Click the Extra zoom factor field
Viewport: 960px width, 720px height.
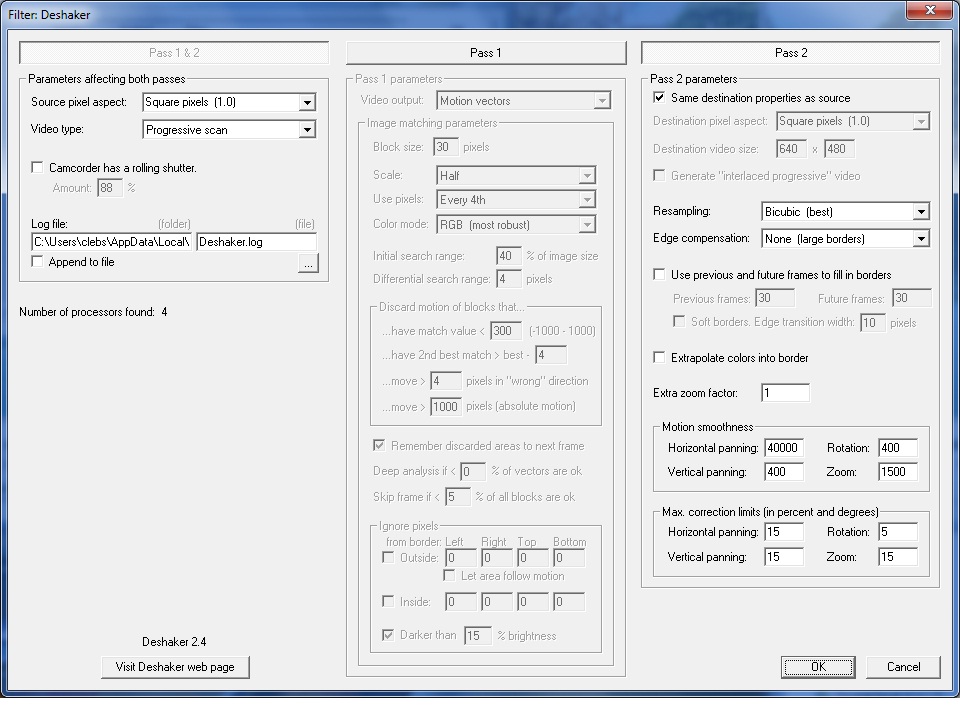[x=785, y=392]
